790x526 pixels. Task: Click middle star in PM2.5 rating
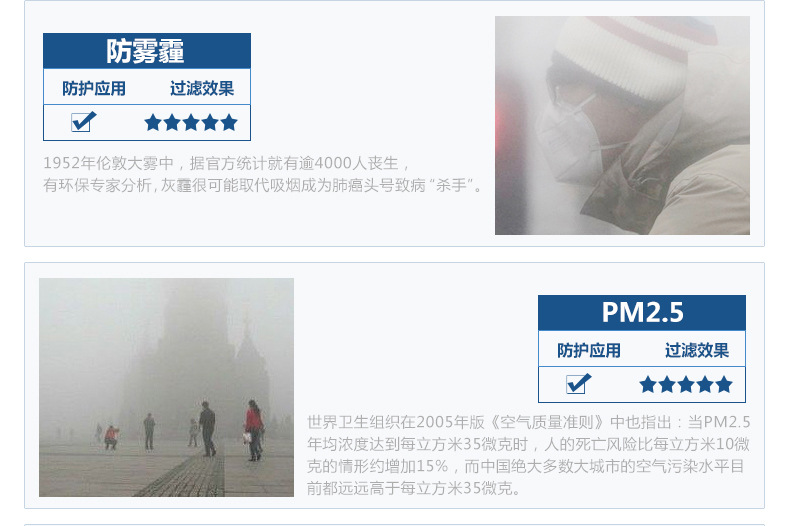(686, 384)
